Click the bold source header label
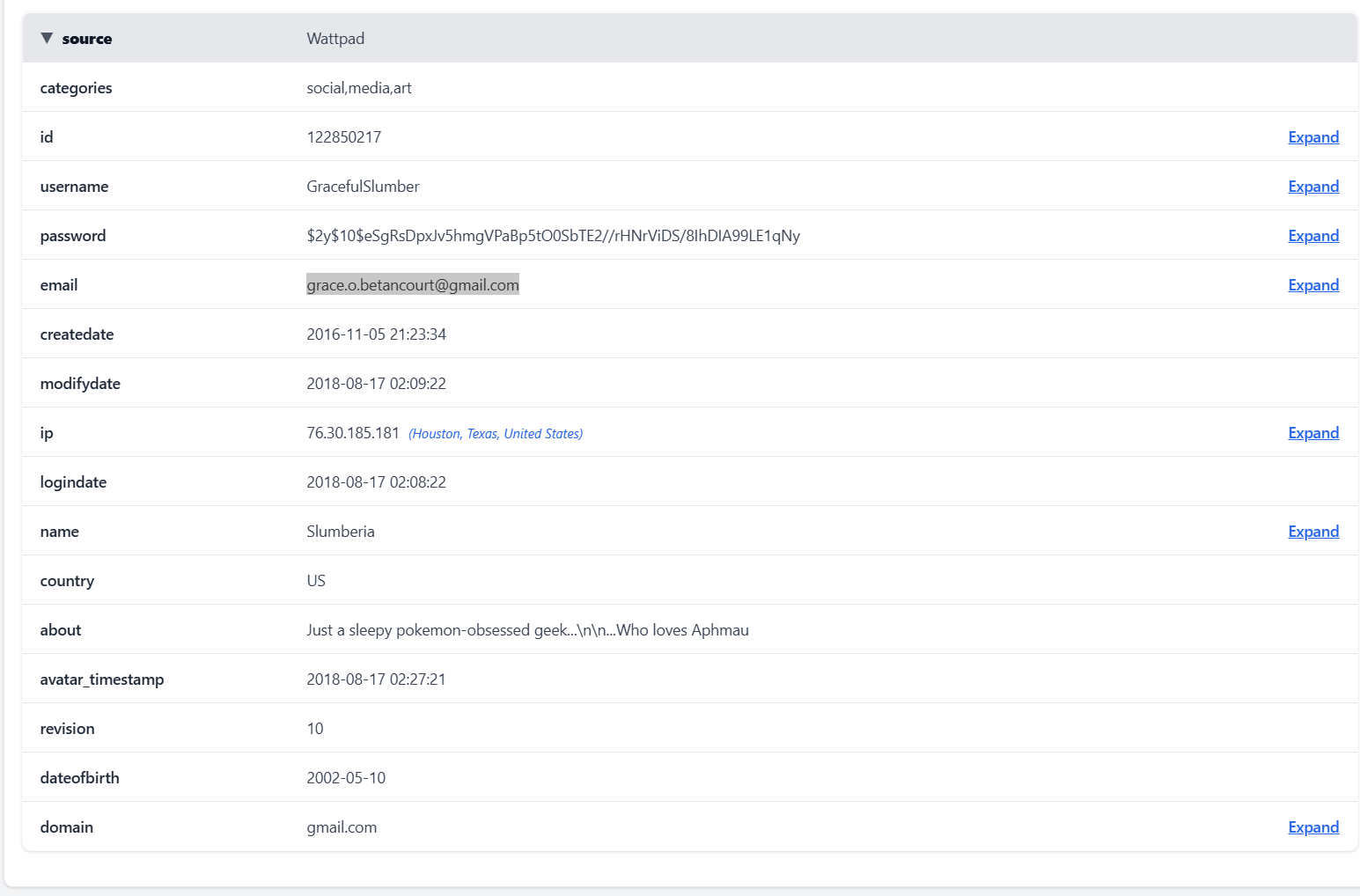 [x=86, y=39]
